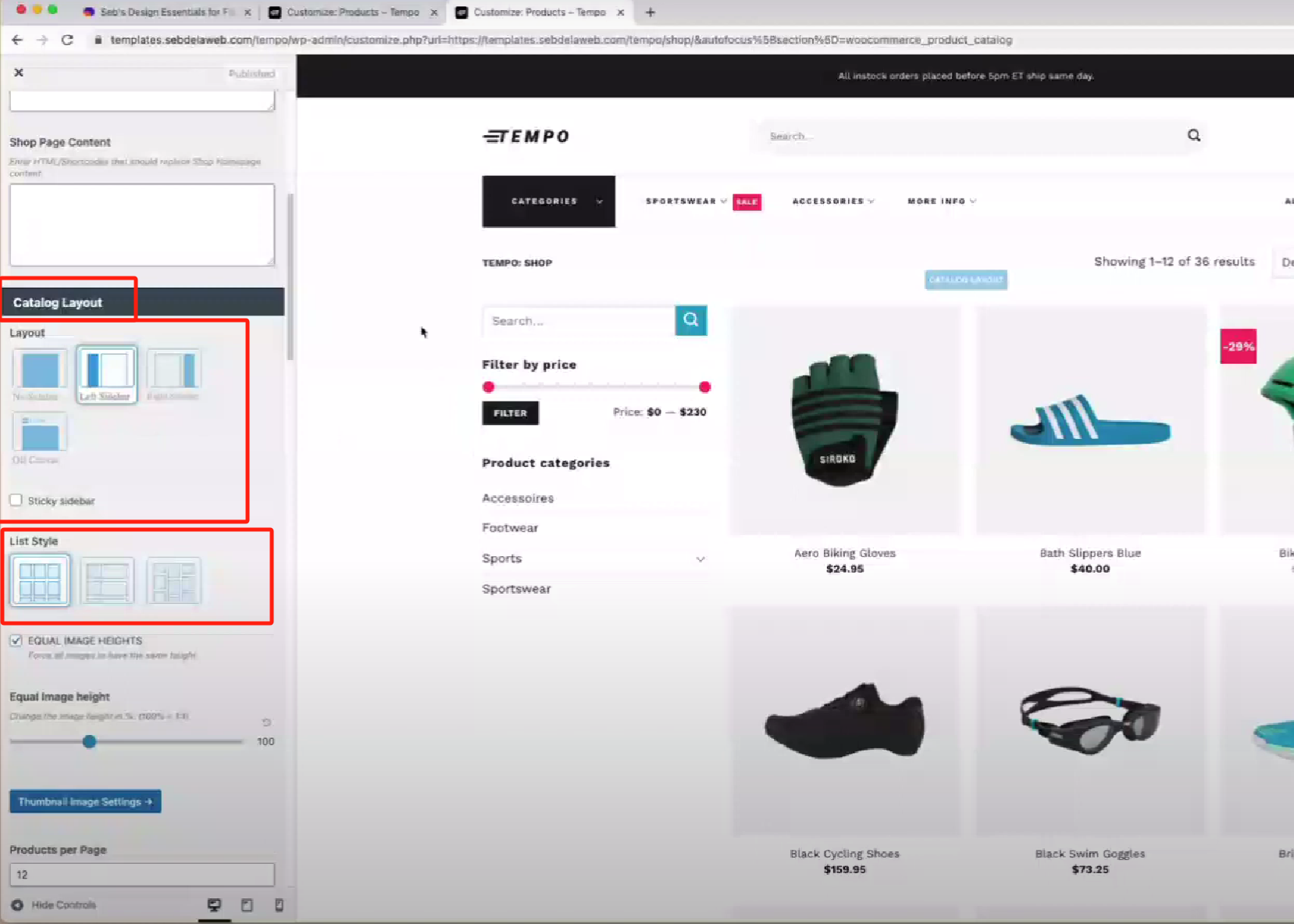Pick the Off Canvas layout
Image resolution: width=1294 pixels, height=924 pixels.
38,434
